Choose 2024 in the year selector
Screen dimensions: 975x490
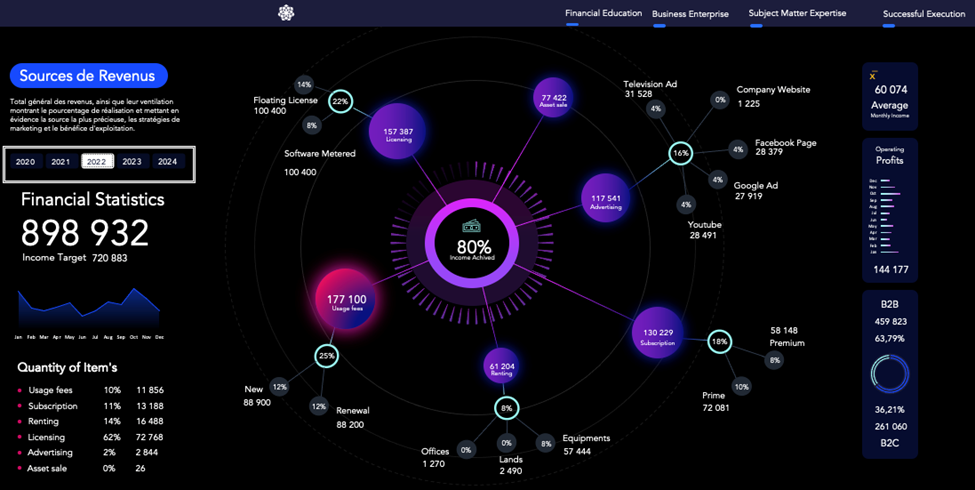click(167, 162)
